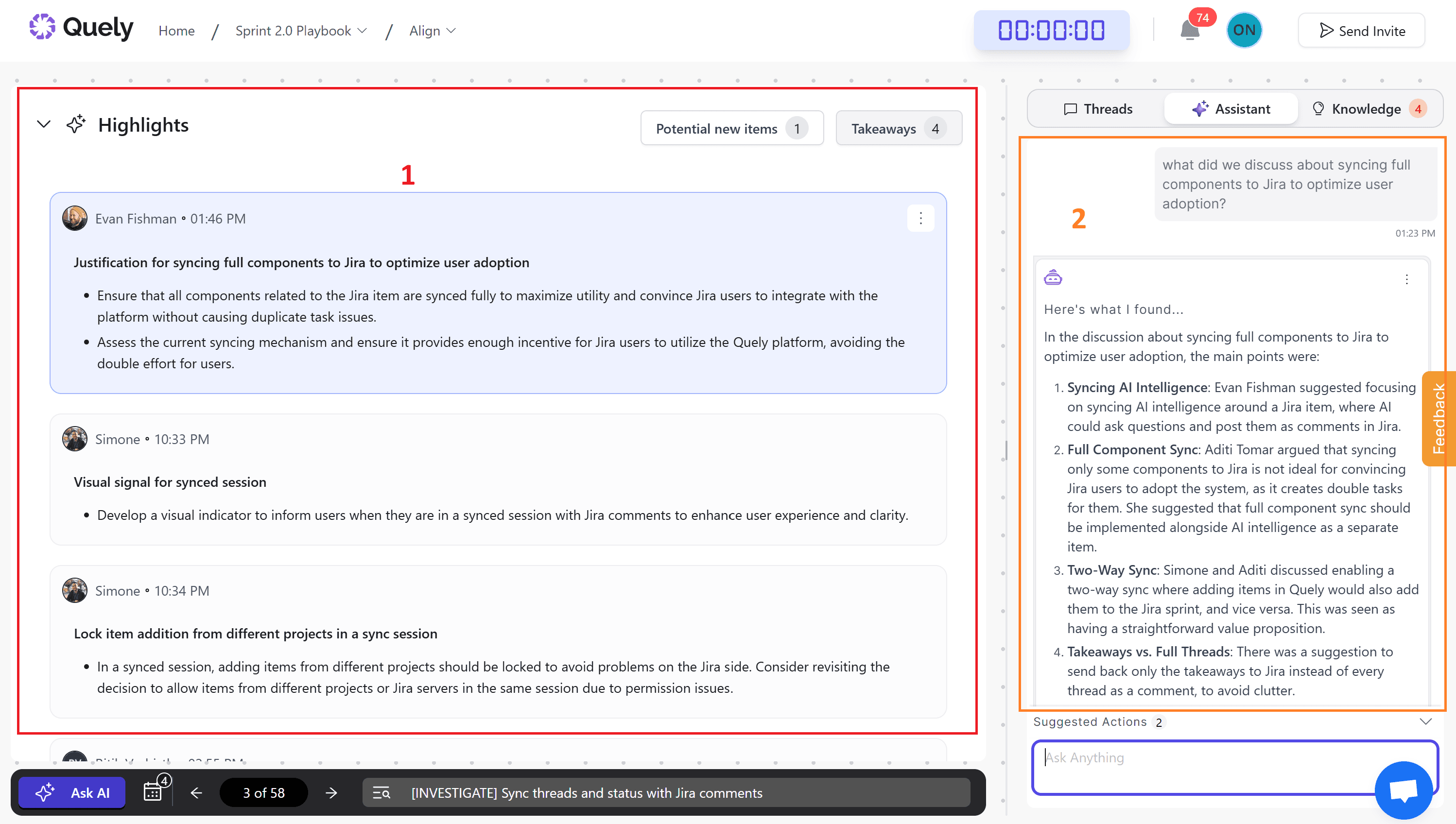Screen dimensions: 1456x824
Task: Click the 3 of 58 item counter
Action: 264,793
